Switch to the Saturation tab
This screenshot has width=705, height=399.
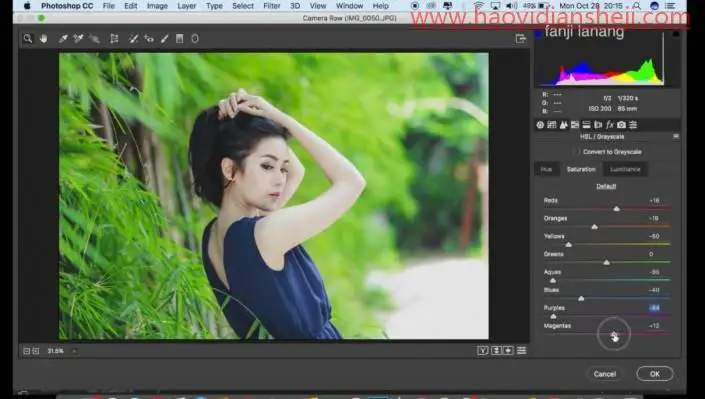coord(581,169)
